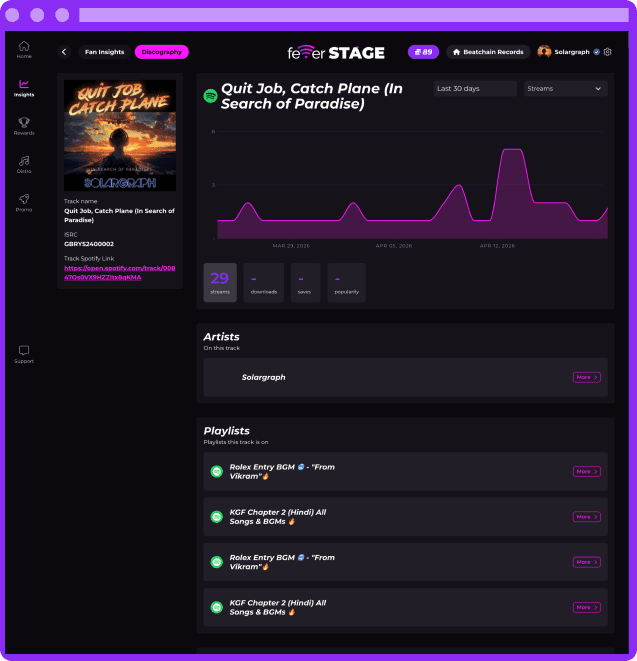Open Insights in the sidebar
Image resolution: width=637 pixels, height=661 pixels.
pos(24,88)
